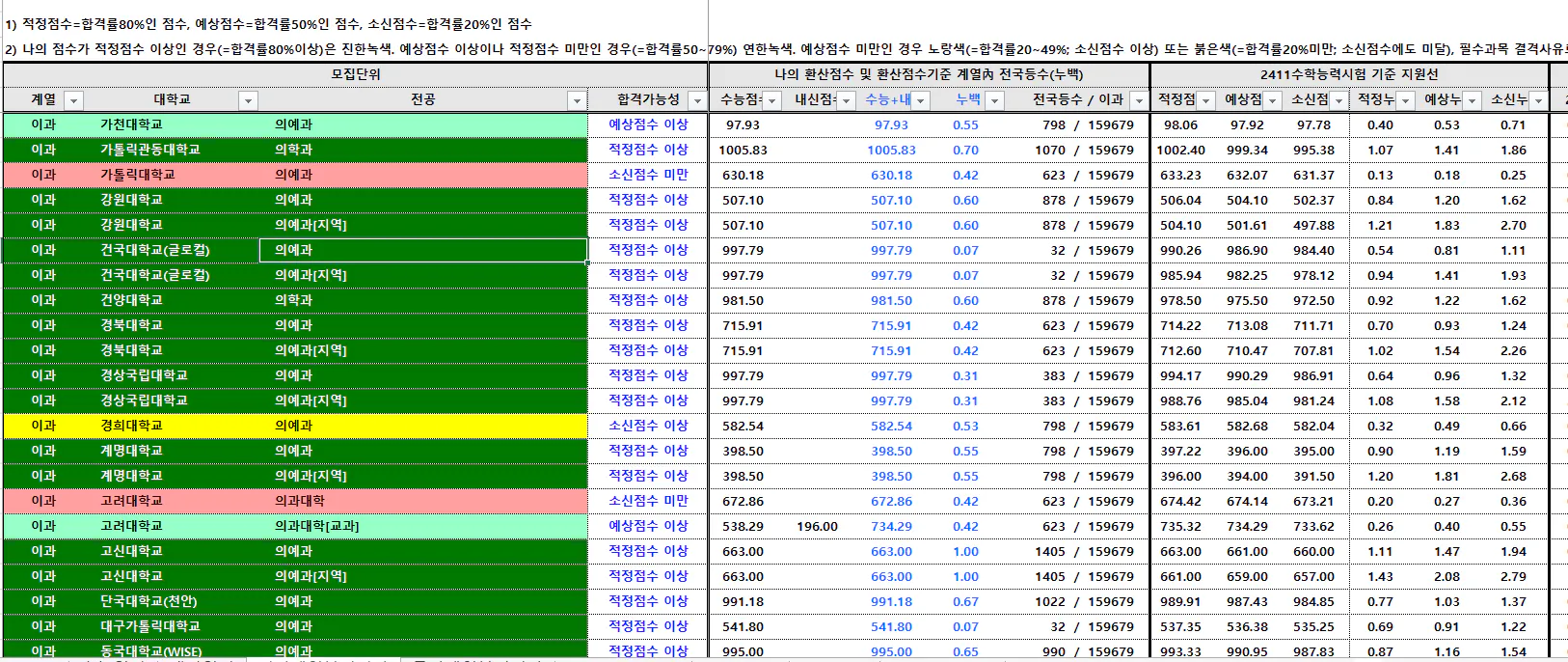Viewport: 1568px width, 662px height.
Task: Click the 수능점수 value 991.18
Action: click(x=743, y=601)
